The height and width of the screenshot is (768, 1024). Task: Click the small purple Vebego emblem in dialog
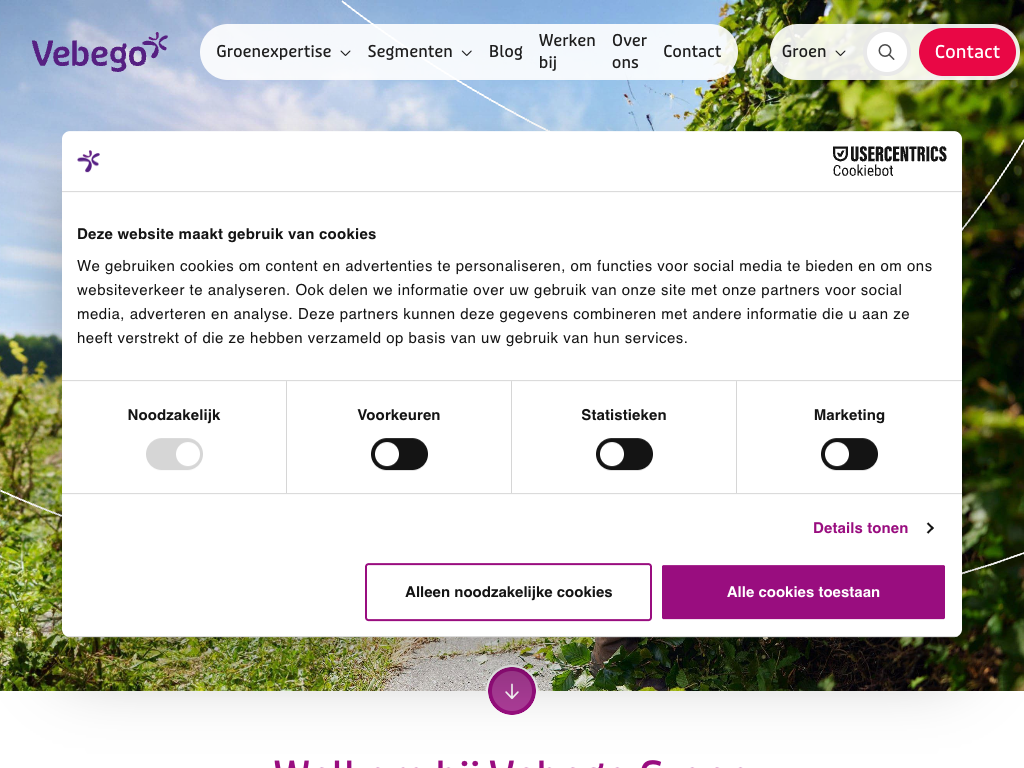[89, 161]
